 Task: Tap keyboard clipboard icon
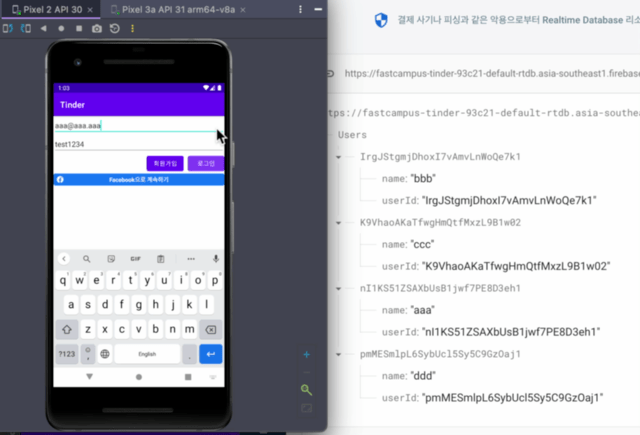[161, 259]
